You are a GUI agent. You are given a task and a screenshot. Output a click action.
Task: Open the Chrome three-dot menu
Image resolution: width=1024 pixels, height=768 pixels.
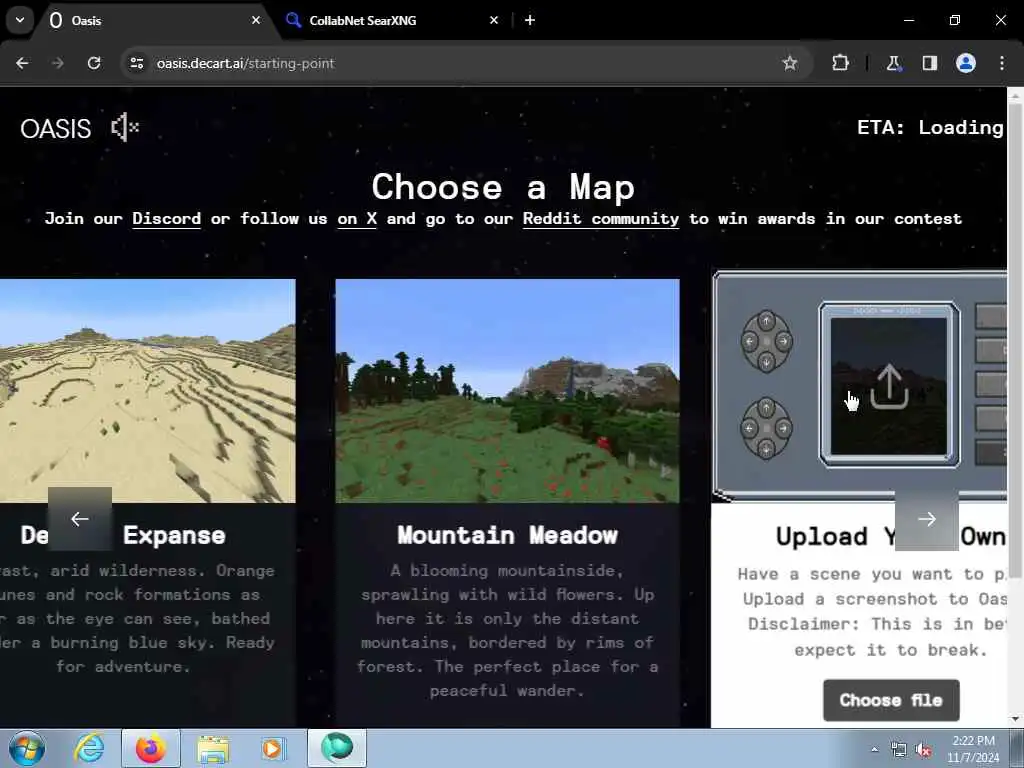pos(1002,63)
